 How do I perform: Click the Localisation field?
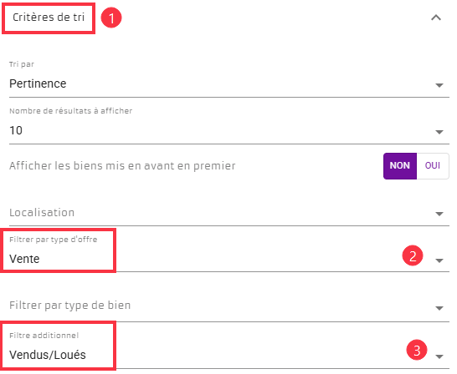(x=229, y=213)
